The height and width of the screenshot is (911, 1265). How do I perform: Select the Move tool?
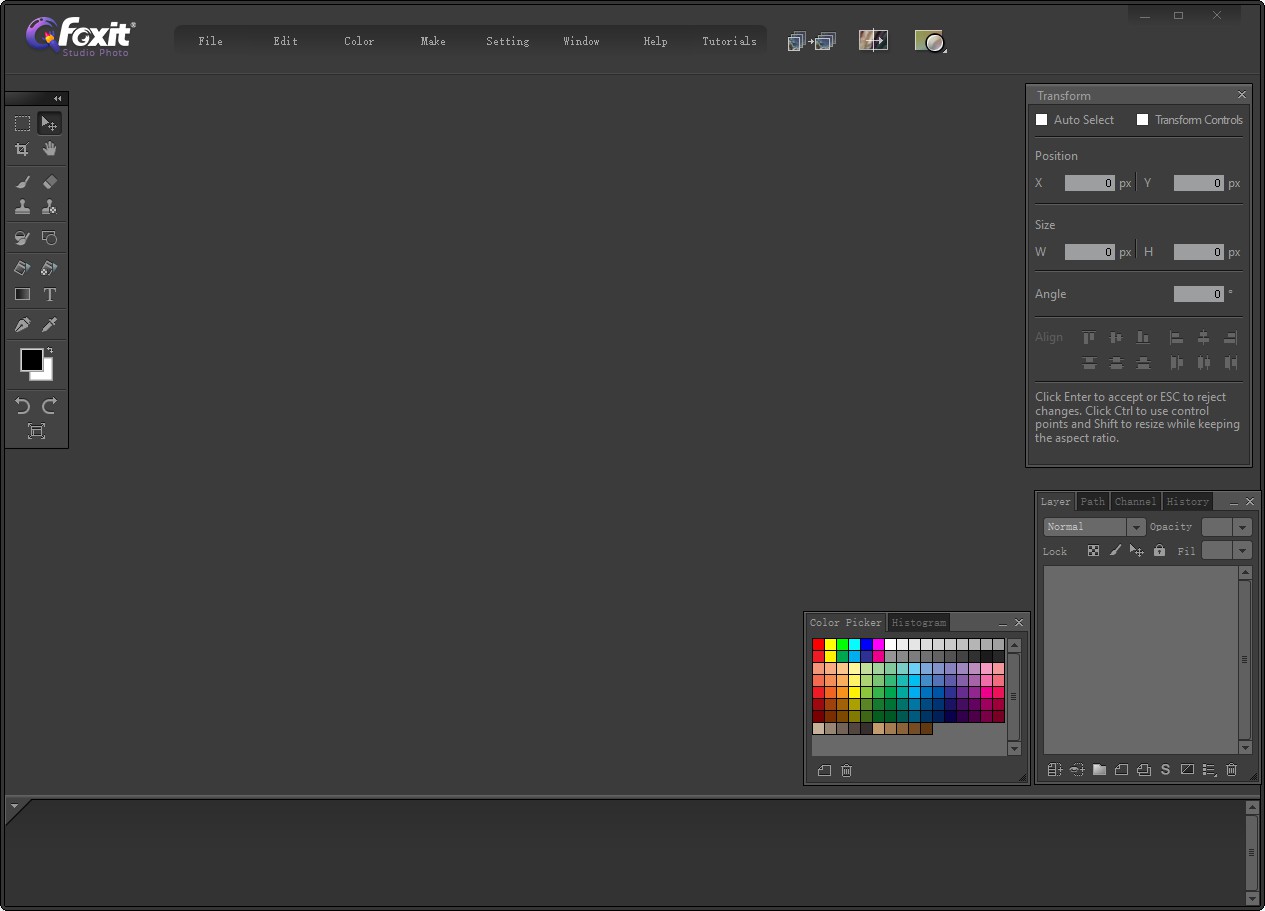point(51,123)
